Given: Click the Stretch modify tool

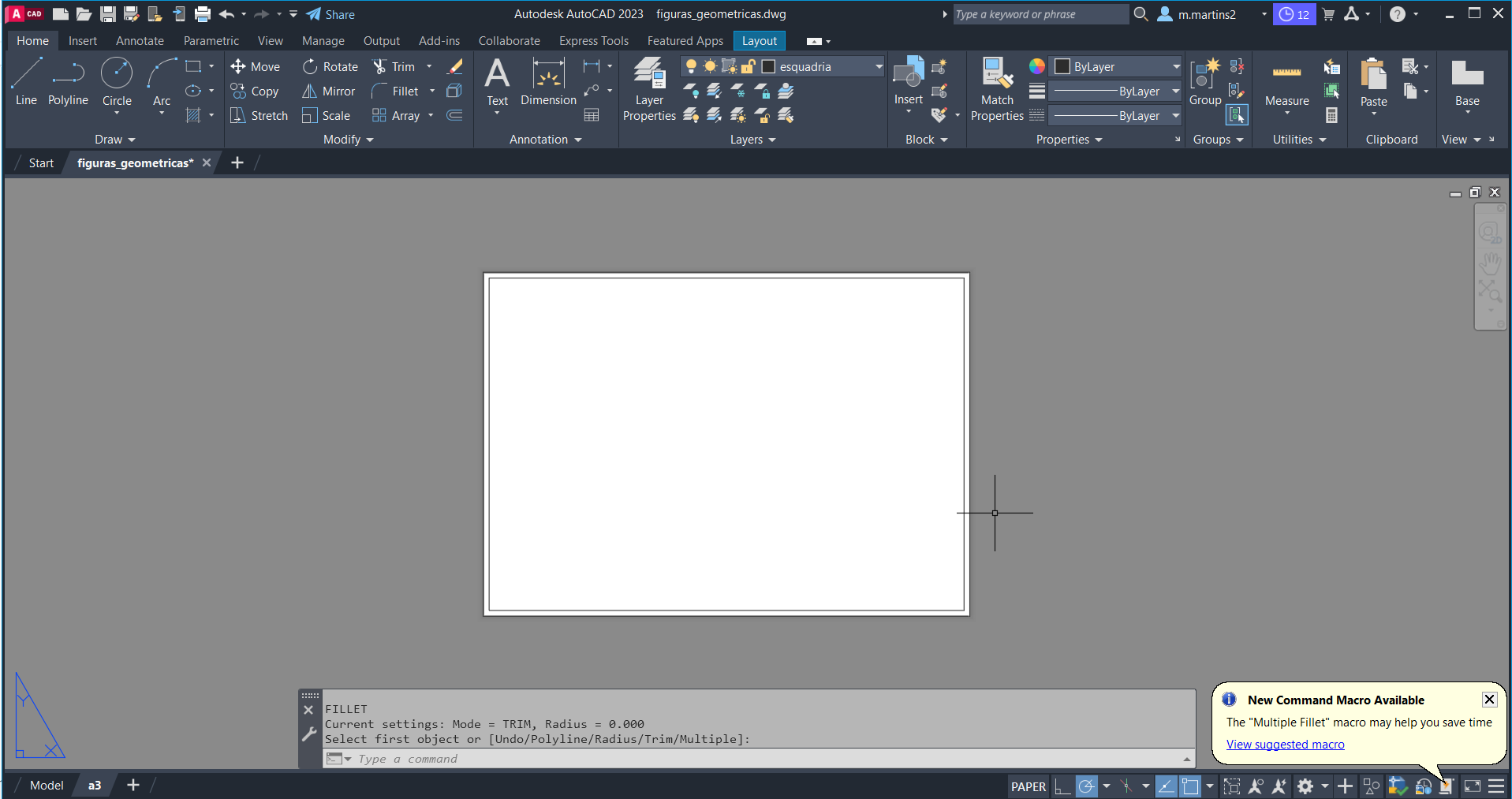Looking at the screenshot, I should 237,116.
